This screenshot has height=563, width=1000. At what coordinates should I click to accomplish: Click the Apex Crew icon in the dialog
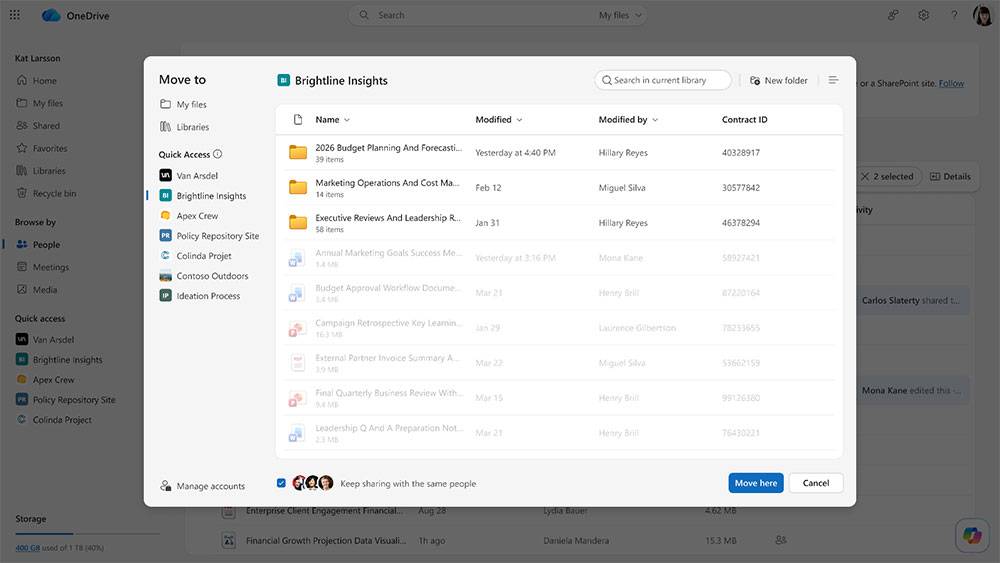pyautogui.click(x=165, y=216)
